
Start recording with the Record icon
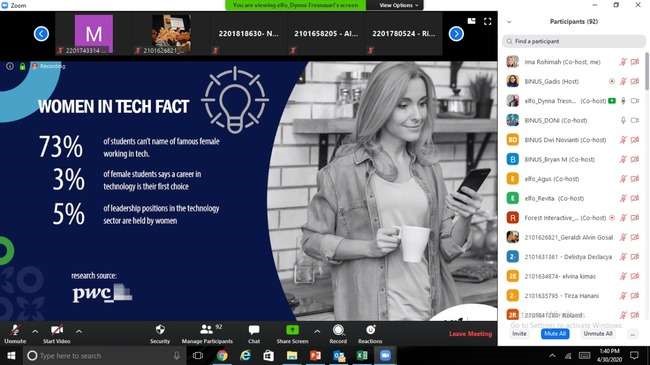[x=338, y=330]
